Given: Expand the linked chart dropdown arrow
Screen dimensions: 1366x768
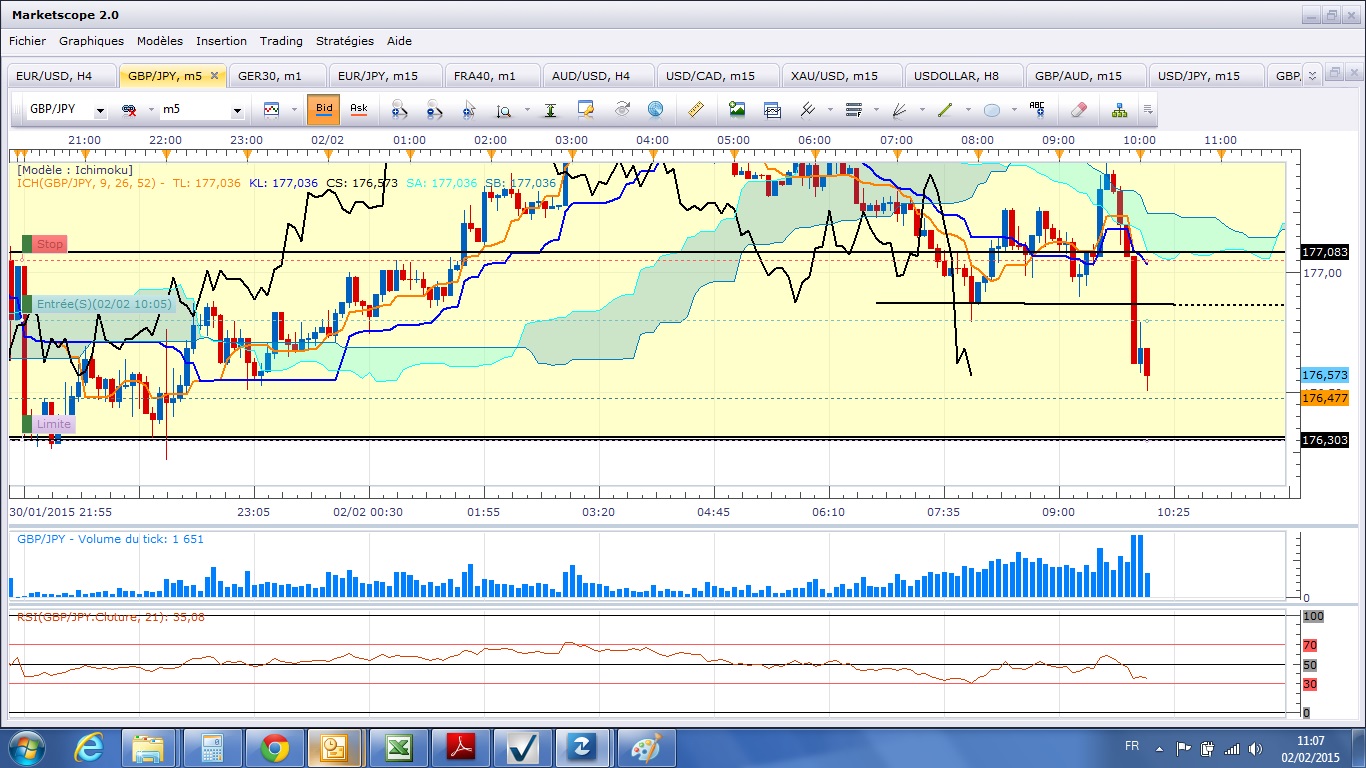Looking at the screenshot, I should click(150, 110).
